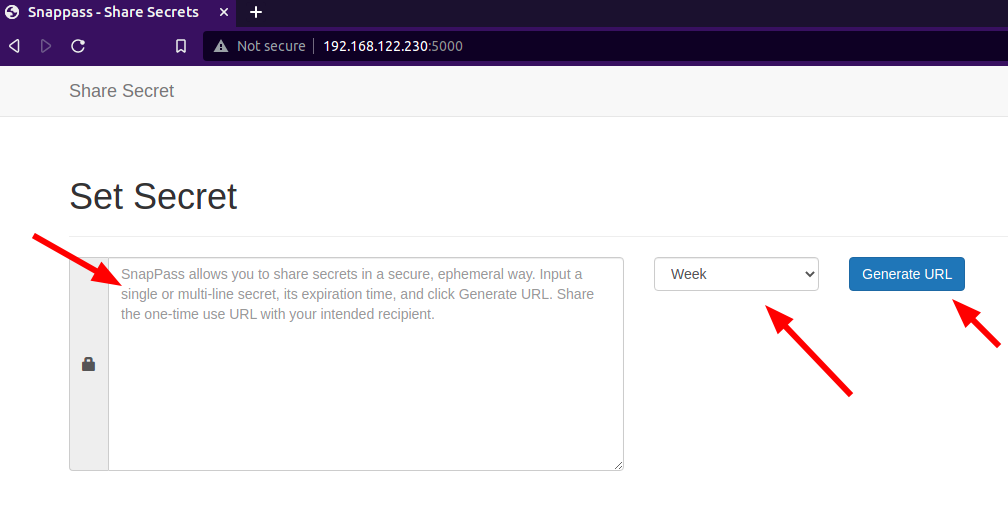Viewport: 1008px width, 521px height.
Task: Click the Not secure label text
Action: pos(271,46)
